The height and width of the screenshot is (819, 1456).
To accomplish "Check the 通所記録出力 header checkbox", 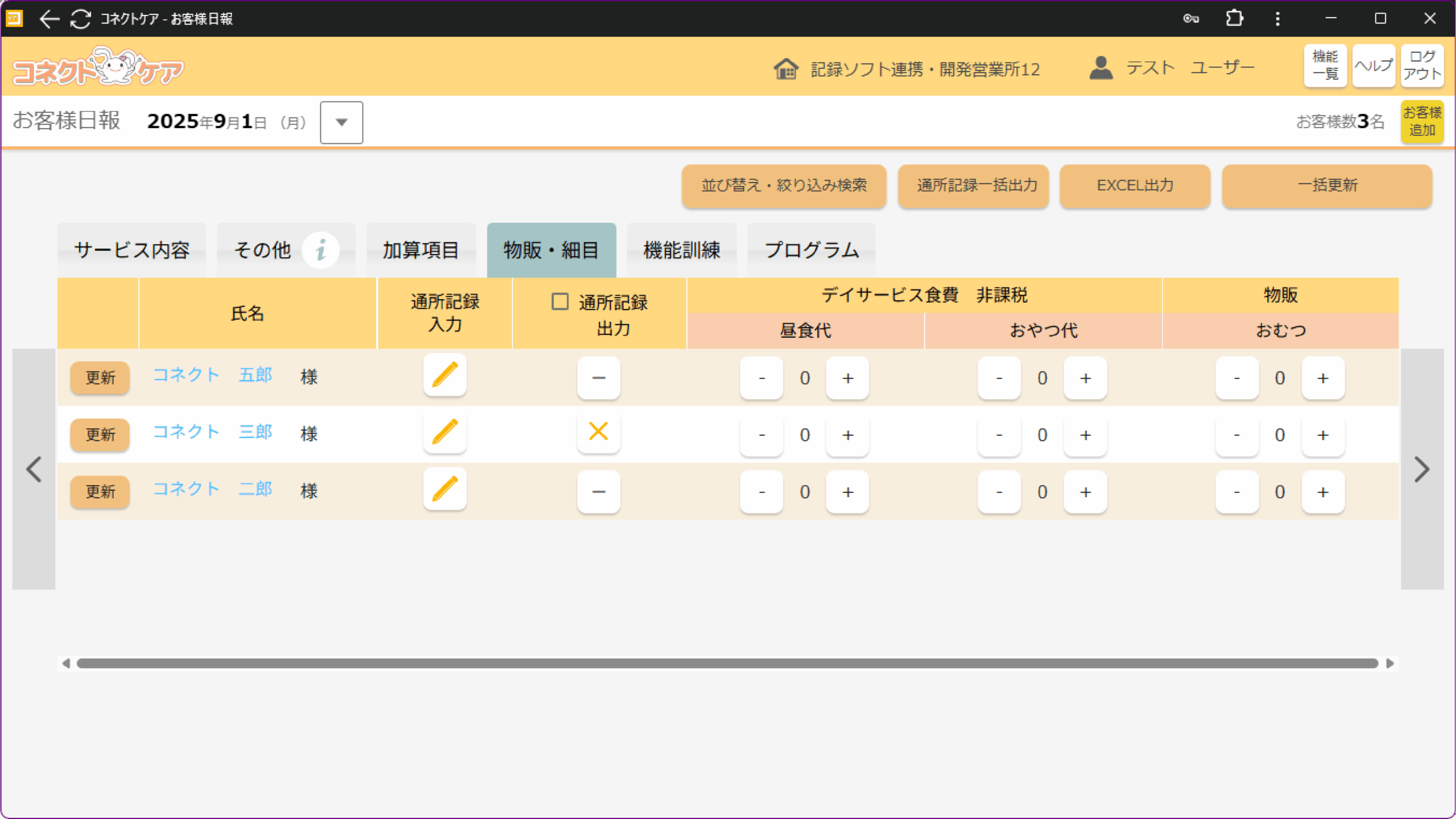I will click(560, 301).
